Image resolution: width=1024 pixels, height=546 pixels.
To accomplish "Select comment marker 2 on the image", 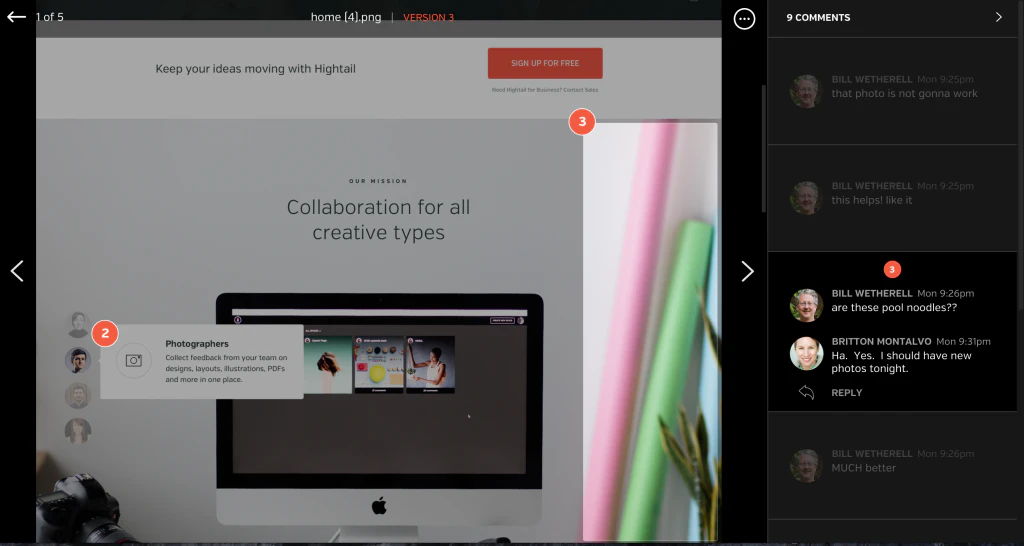I will click(105, 334).
